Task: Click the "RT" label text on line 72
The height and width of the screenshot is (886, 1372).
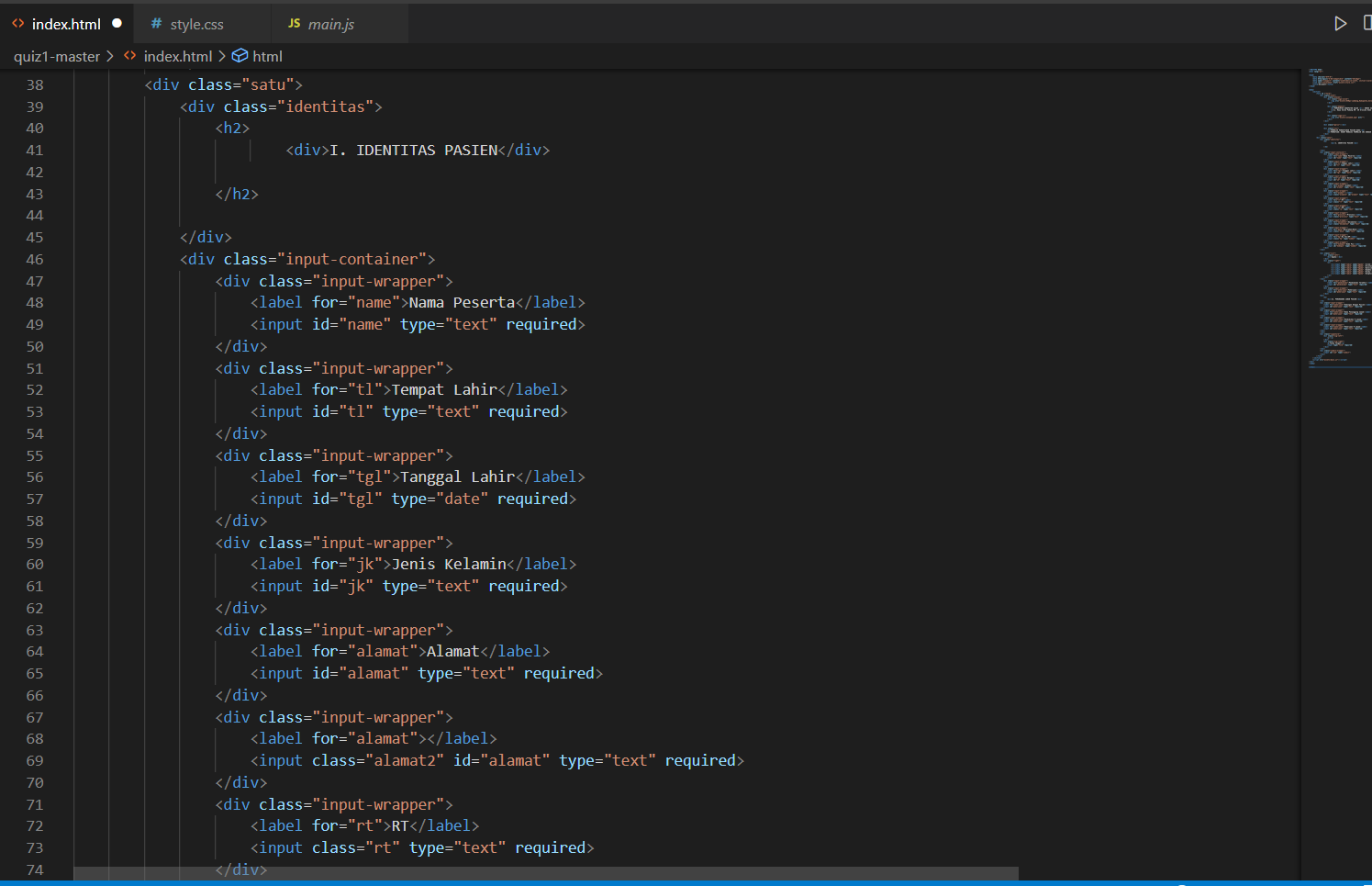Action: tap(400, 825)
